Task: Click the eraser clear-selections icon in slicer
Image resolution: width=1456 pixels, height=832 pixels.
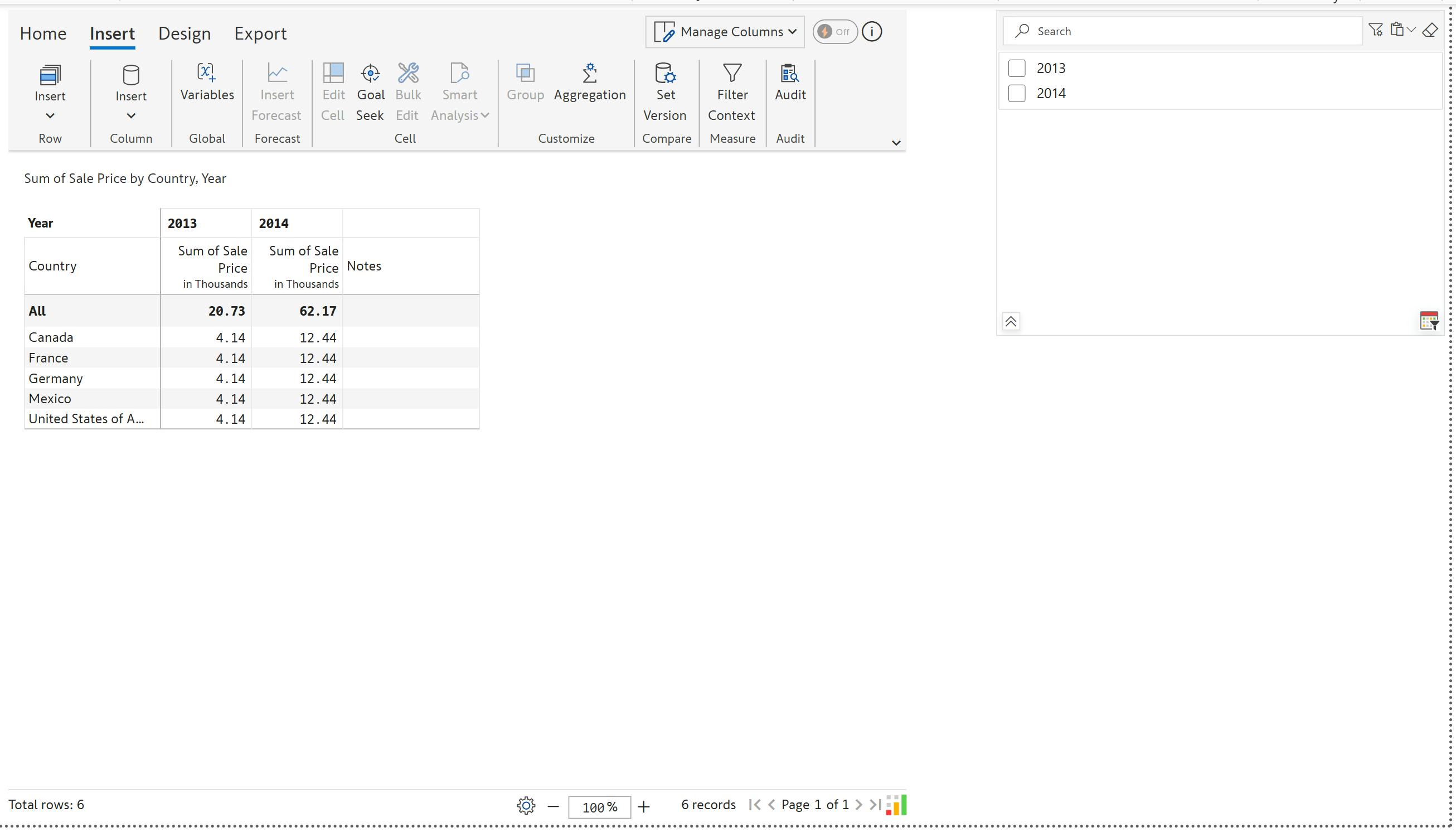Action: click(x=1430, y=30)
